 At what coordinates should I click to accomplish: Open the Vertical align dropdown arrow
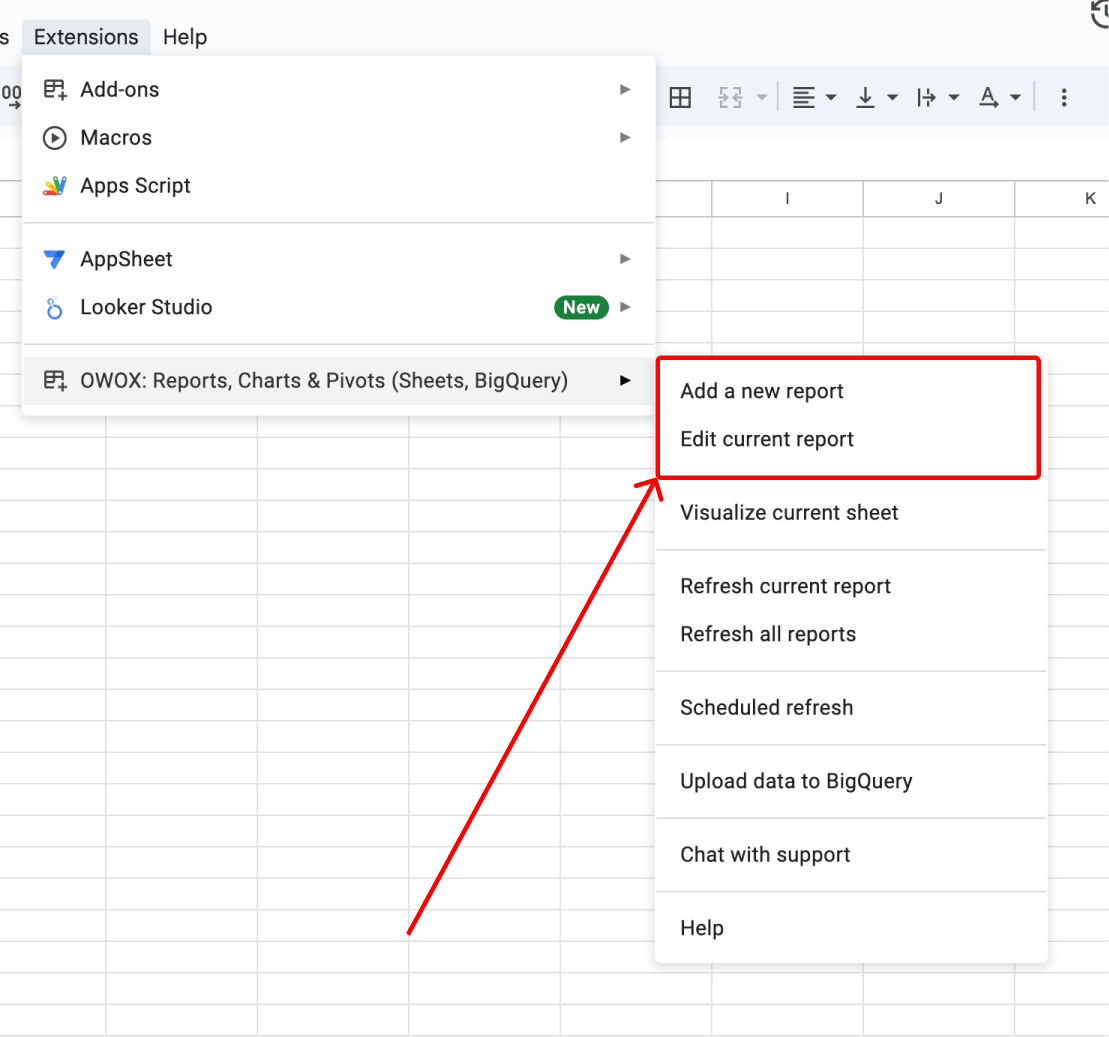[x=893, y=98]
